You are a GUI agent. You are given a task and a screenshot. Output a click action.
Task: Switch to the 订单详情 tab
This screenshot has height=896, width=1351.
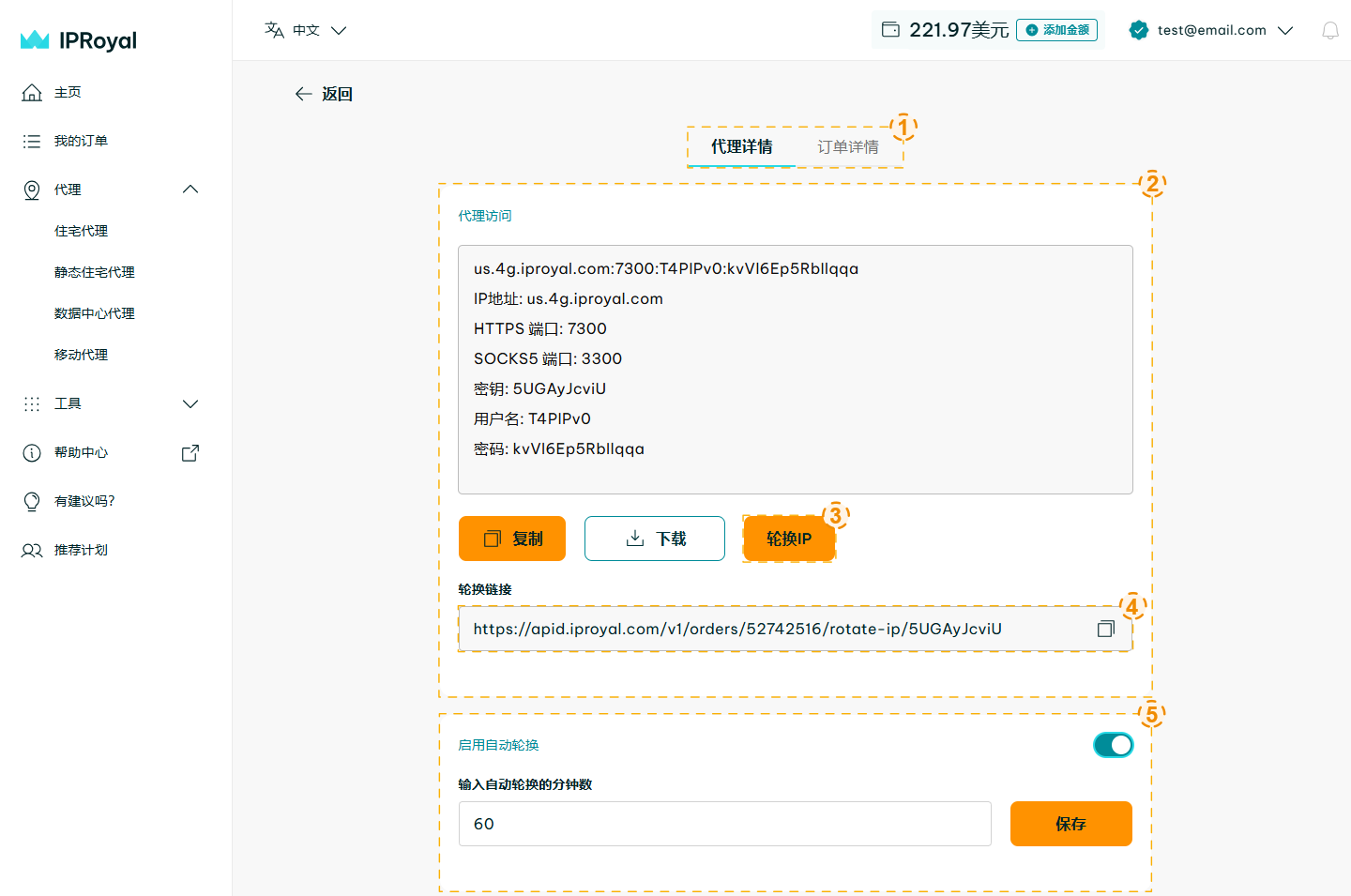pos(847,147)
